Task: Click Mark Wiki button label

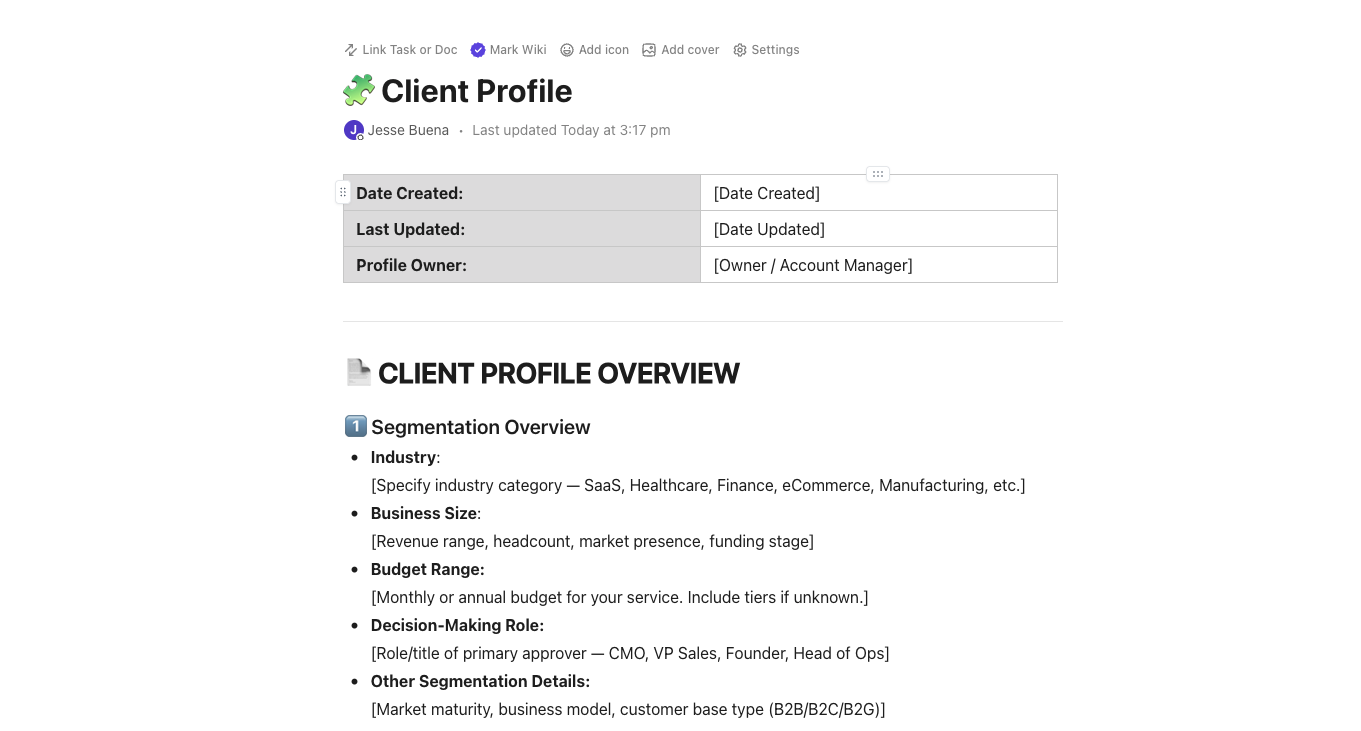Action: pyautogui.click(x=518, y=50)
